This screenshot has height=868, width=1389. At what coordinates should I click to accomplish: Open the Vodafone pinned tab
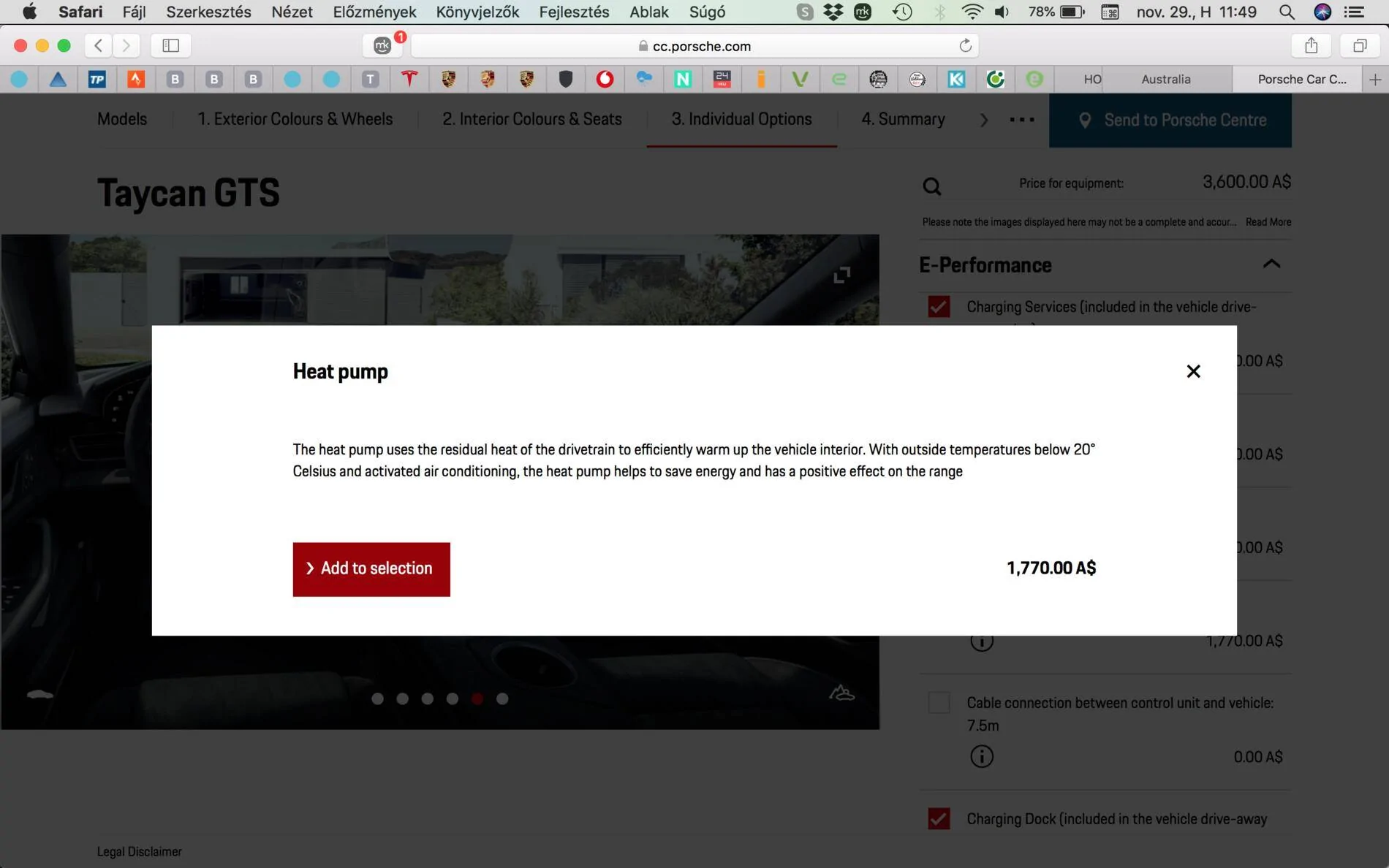tap(605, 79)
